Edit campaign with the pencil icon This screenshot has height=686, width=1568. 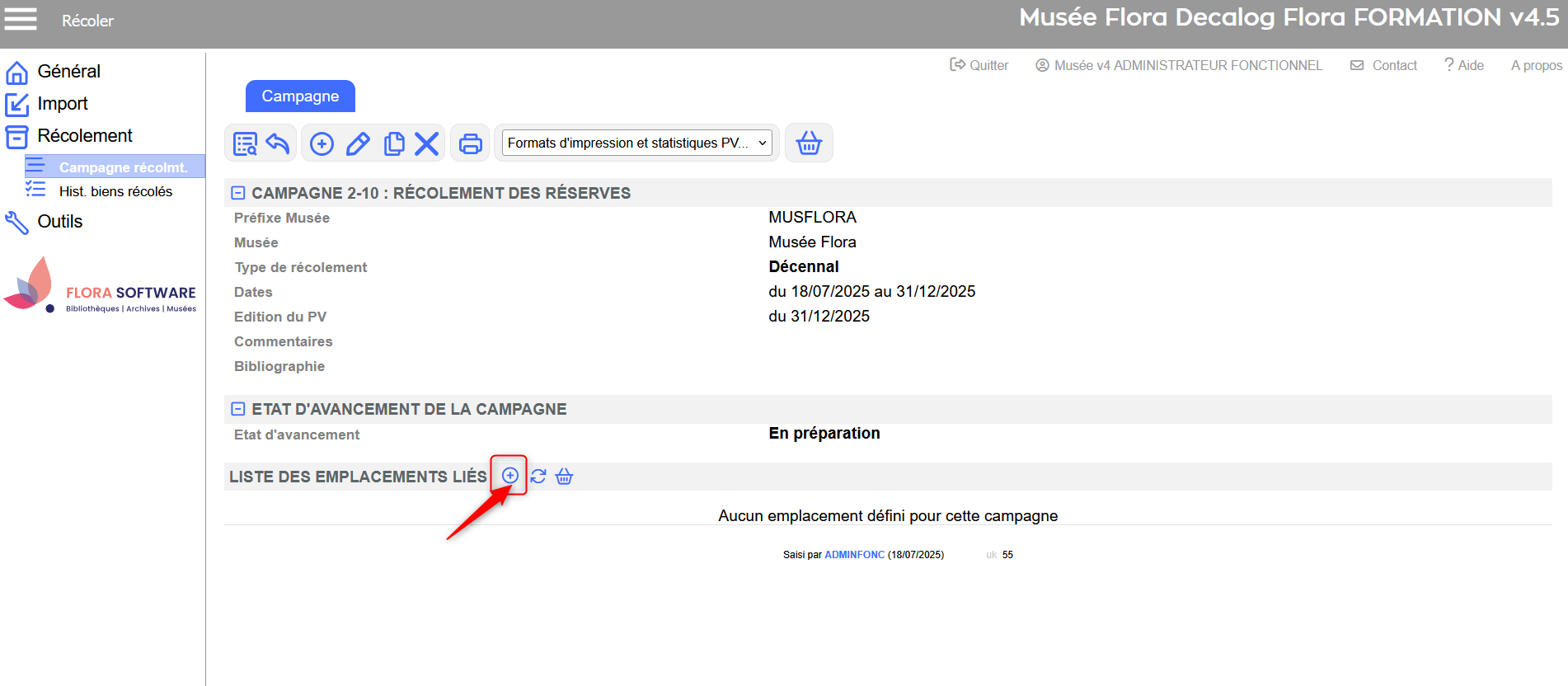tap(358, 143)
